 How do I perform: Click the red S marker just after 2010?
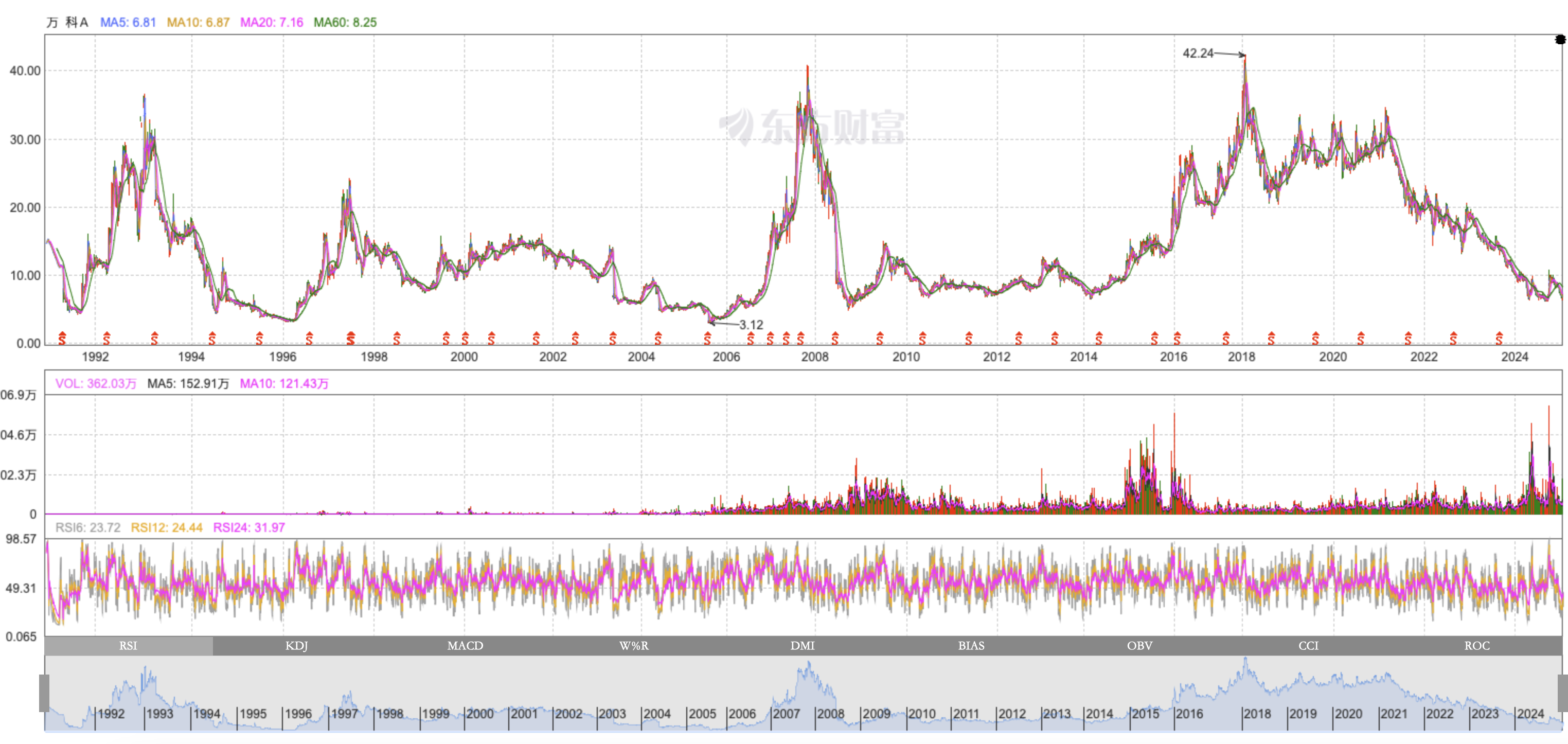click(923, 338)
